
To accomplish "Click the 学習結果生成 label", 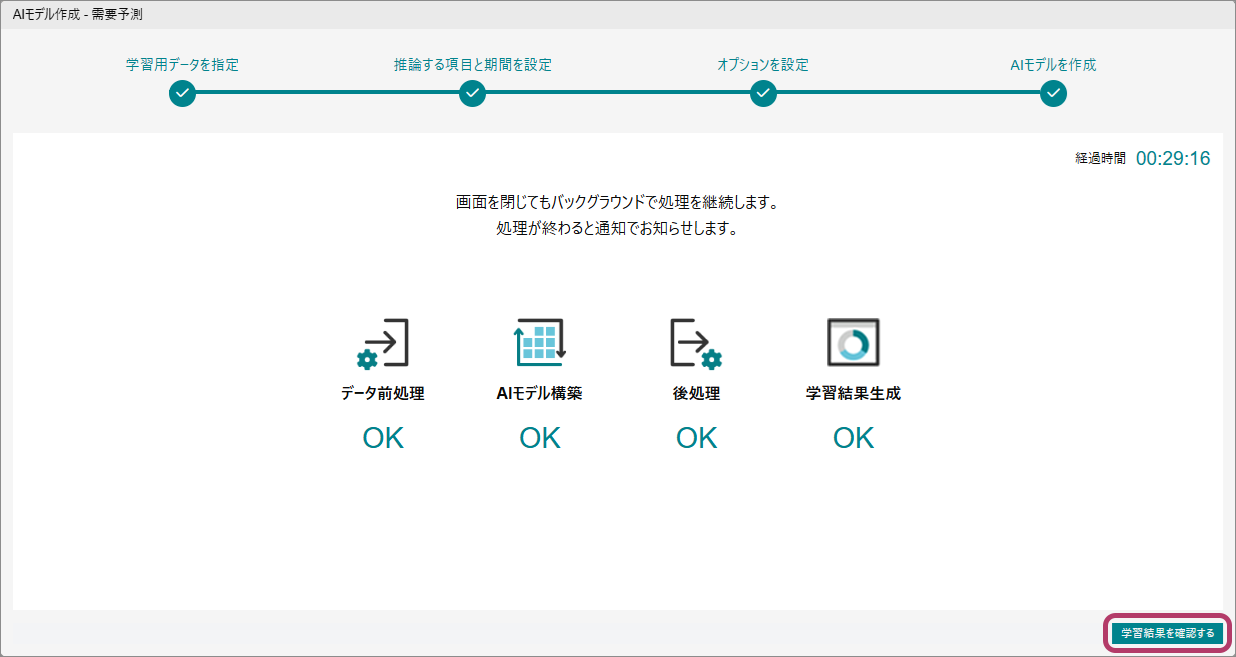I will click(853, 394).
